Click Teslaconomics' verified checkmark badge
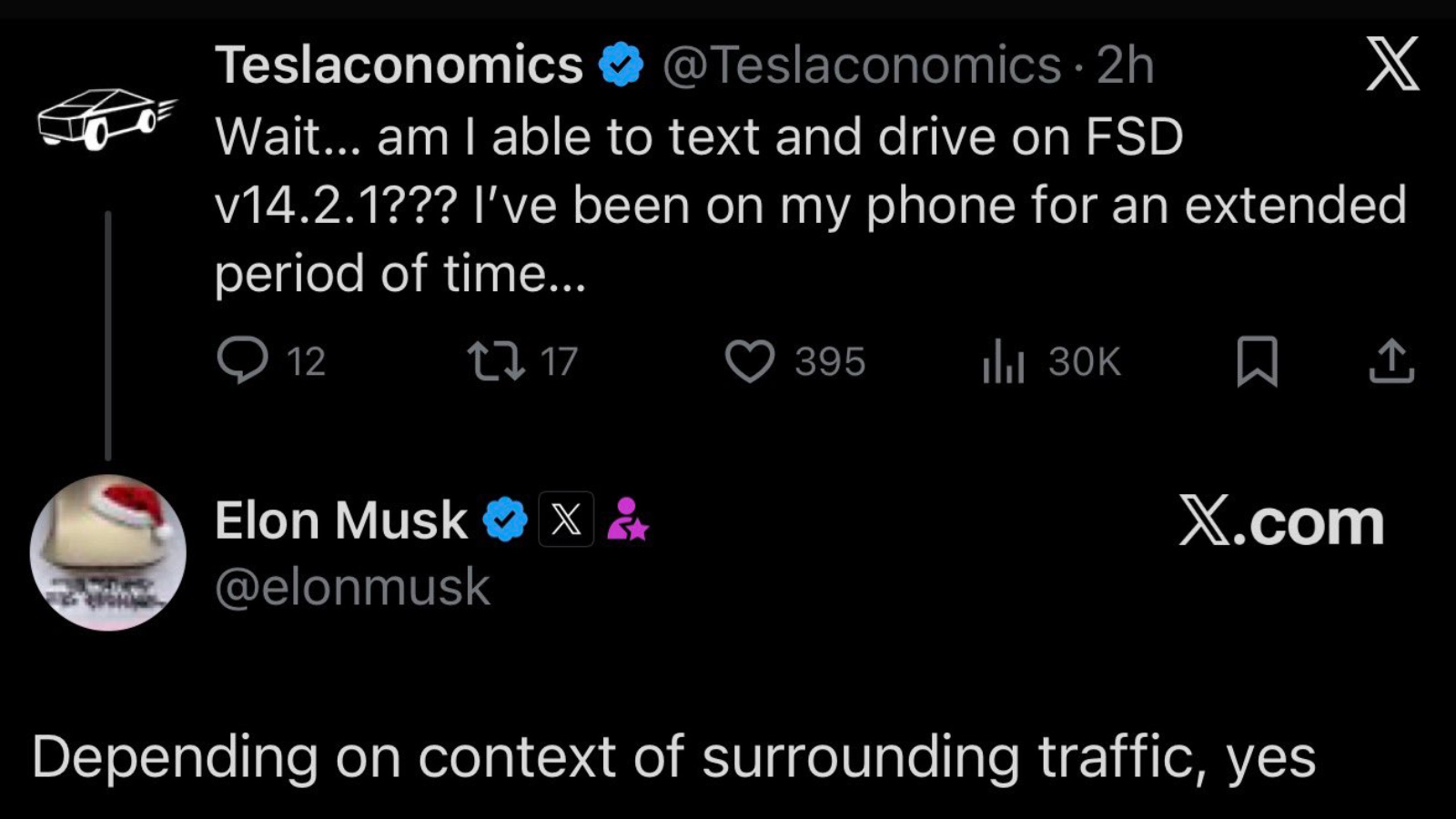The width and height of the screenshot is (1456, 819). point(621,62)
